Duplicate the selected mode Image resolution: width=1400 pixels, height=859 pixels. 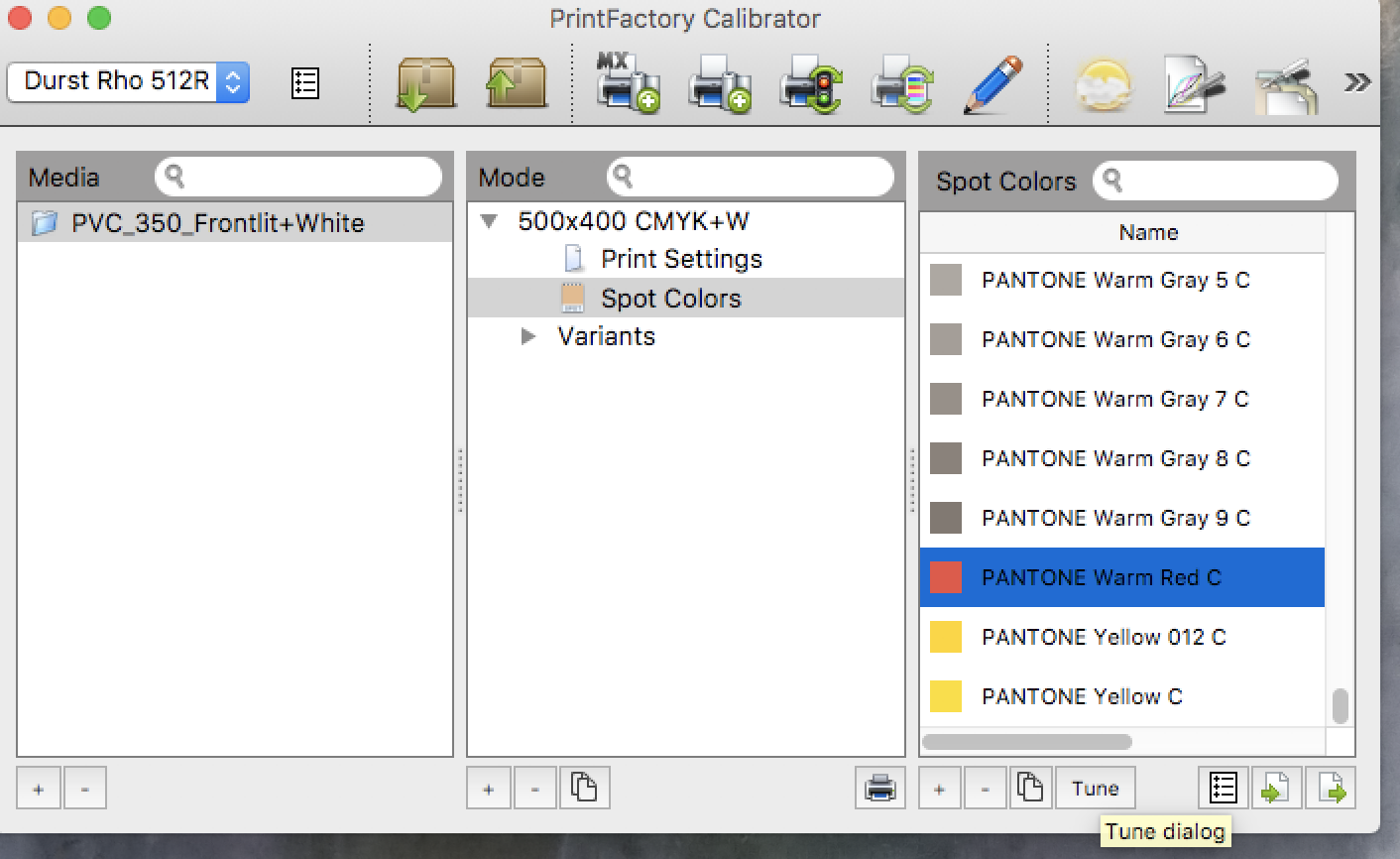[x=584, y=790]
